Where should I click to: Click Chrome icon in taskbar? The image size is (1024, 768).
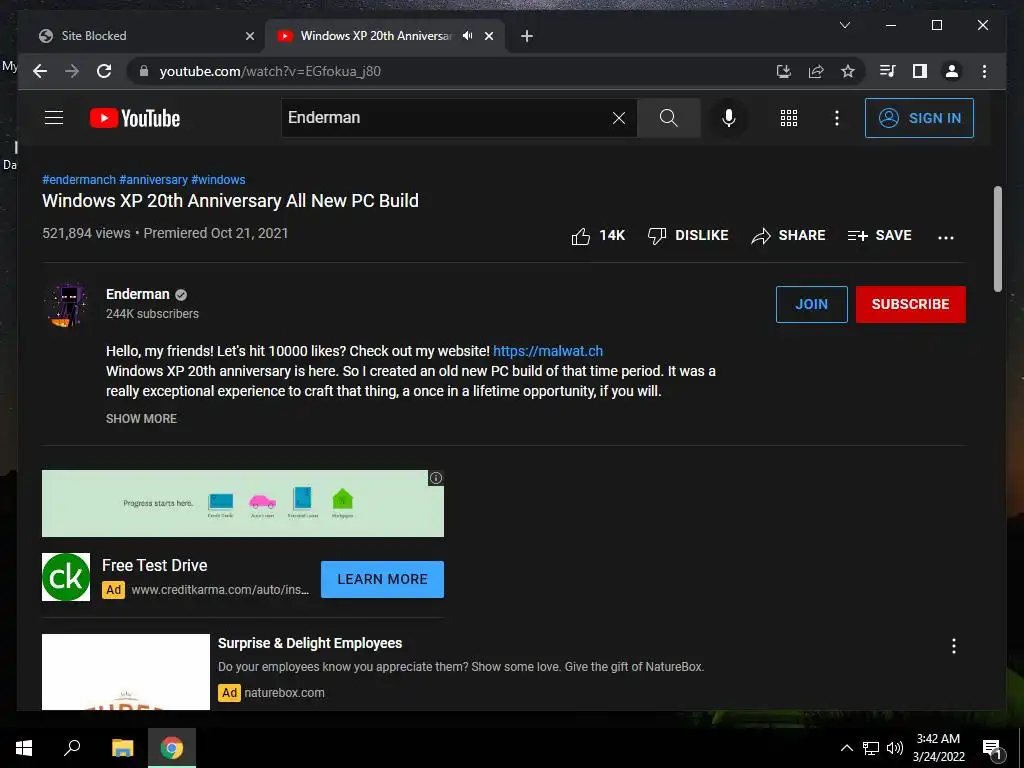[172, 748]
